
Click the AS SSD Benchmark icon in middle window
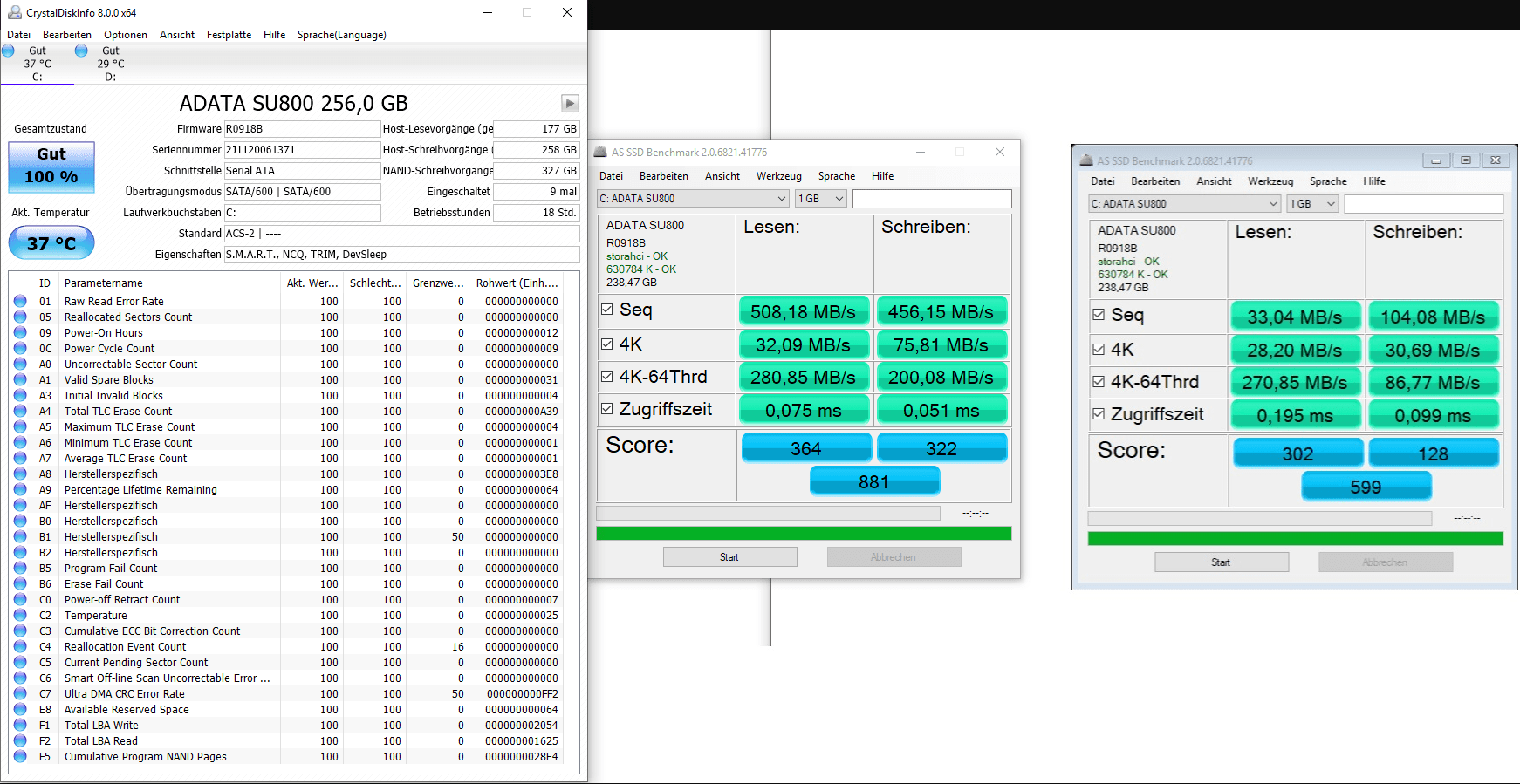(600, 152)
